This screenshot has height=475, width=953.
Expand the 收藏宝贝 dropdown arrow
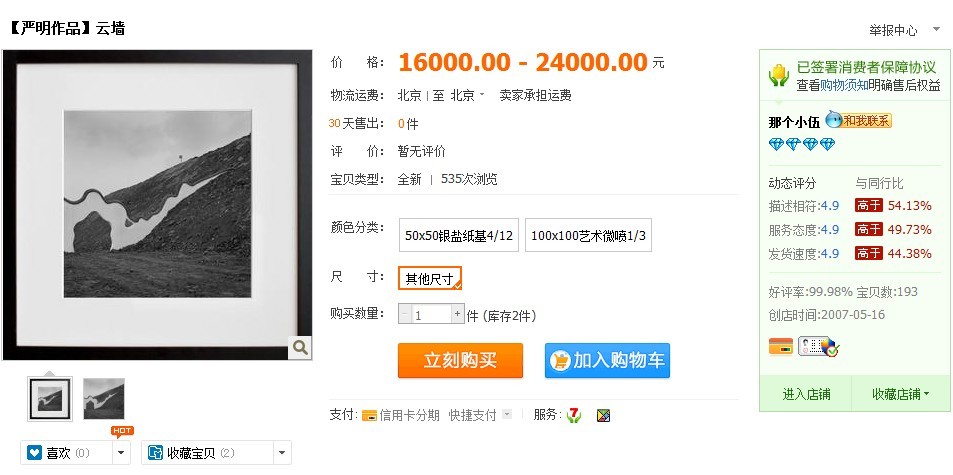click(281, 453)
